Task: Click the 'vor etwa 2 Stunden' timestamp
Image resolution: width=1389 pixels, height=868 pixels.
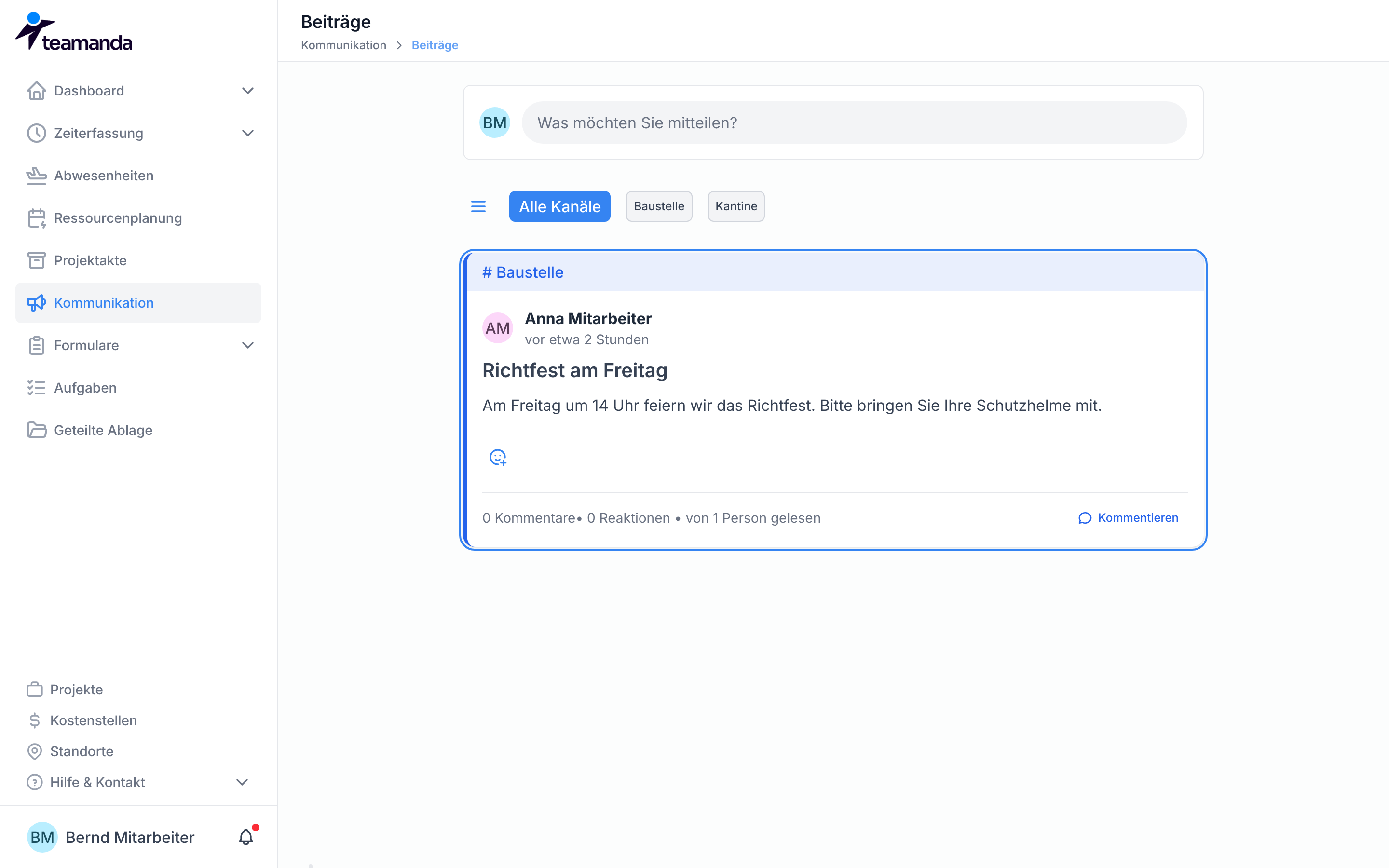Action: [586, 340]
